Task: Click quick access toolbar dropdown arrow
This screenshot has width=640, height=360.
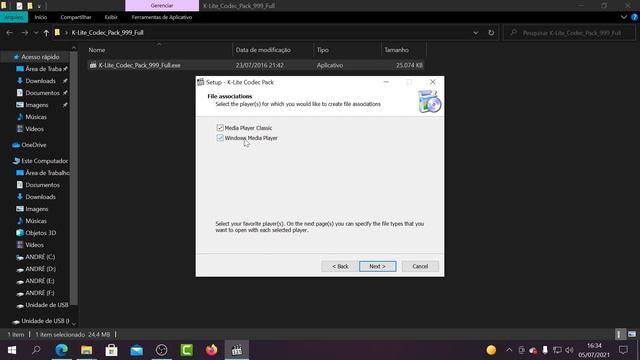Action: tap(39, 6)
